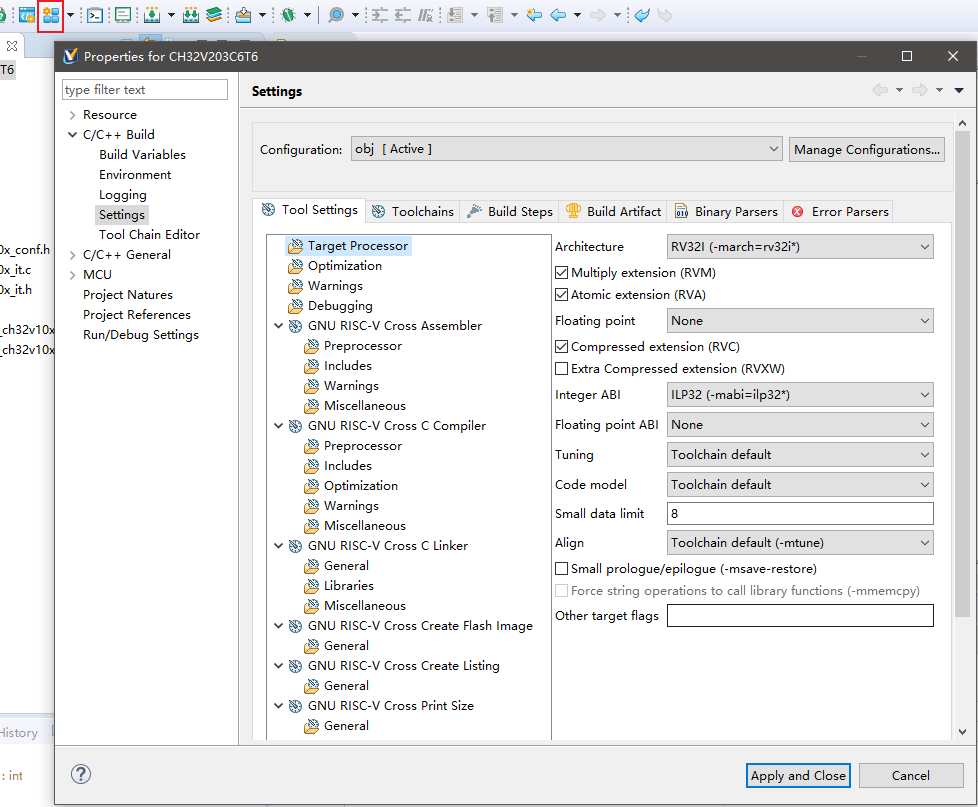Select the Tool Settings tab
The image size is (978, 807).
click(x=309, y=210)
